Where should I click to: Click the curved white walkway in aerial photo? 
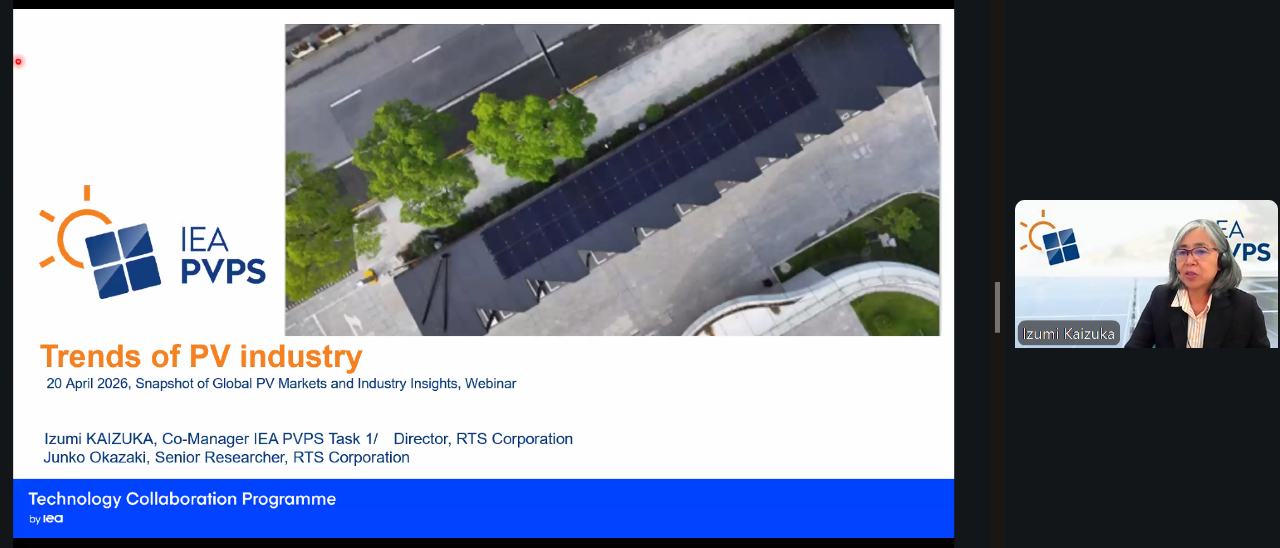pyautogui.click(x=800, y=300)
